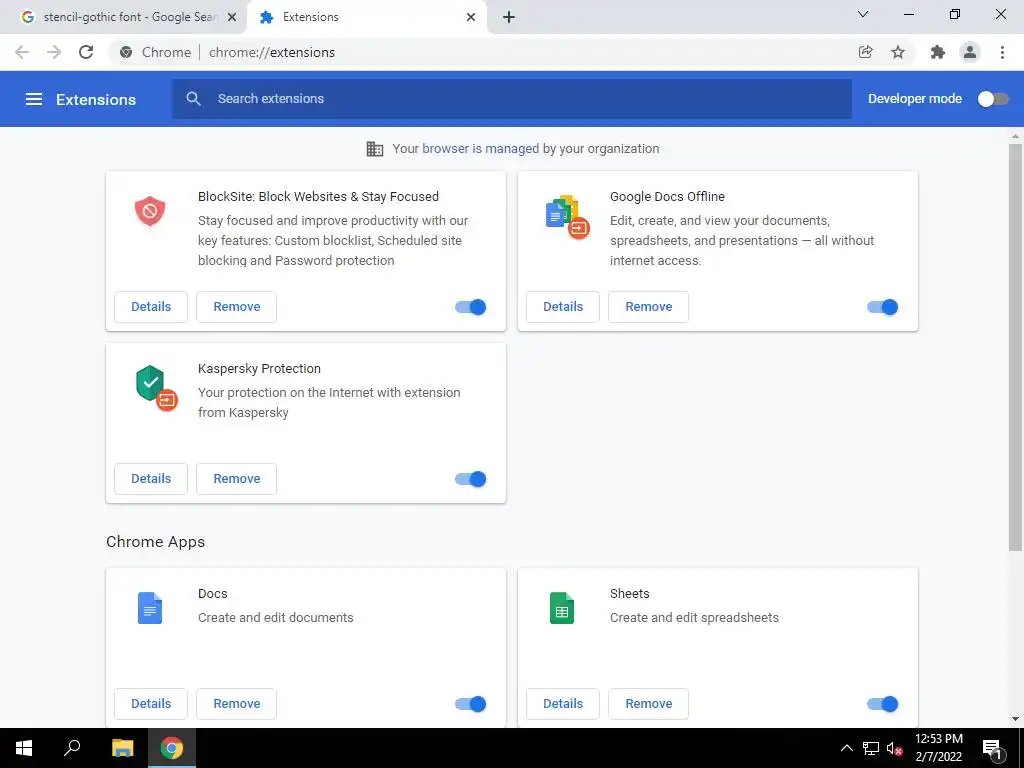
Task: Click the BlockSite red shield icon
Action: click(x=150, y=212)
